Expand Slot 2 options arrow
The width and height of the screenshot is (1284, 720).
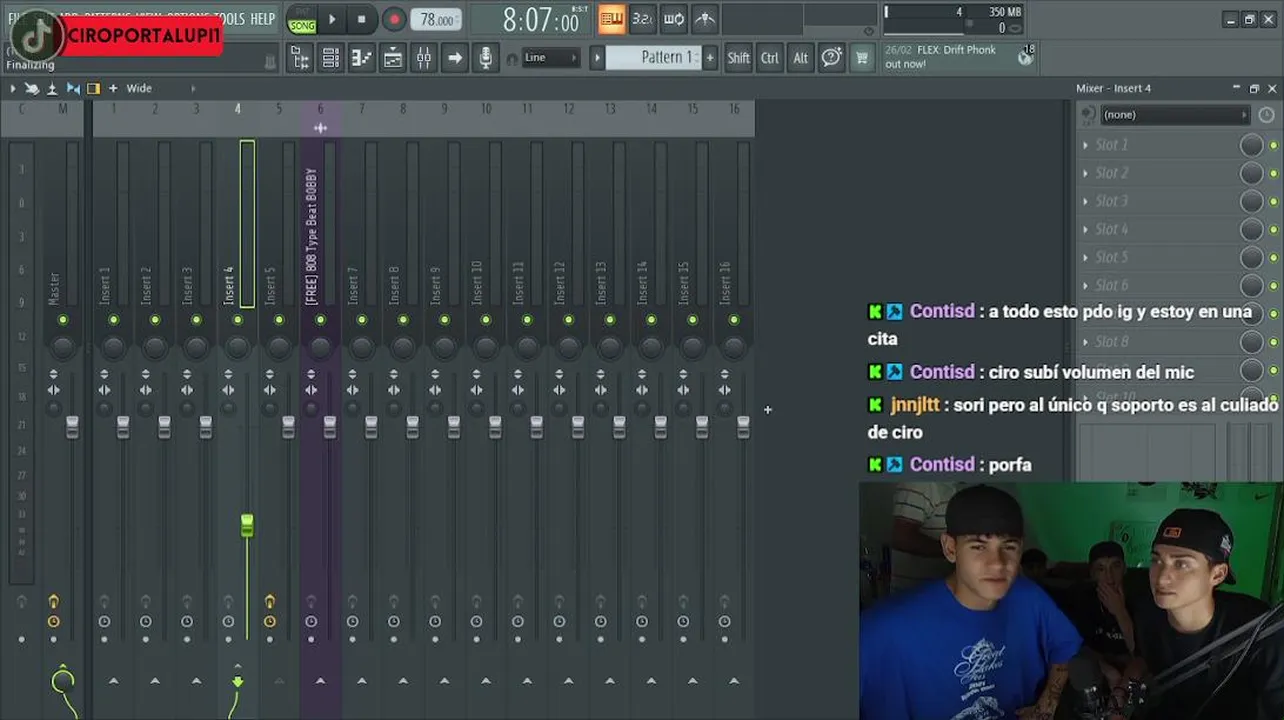click(x=1085, y=173)
